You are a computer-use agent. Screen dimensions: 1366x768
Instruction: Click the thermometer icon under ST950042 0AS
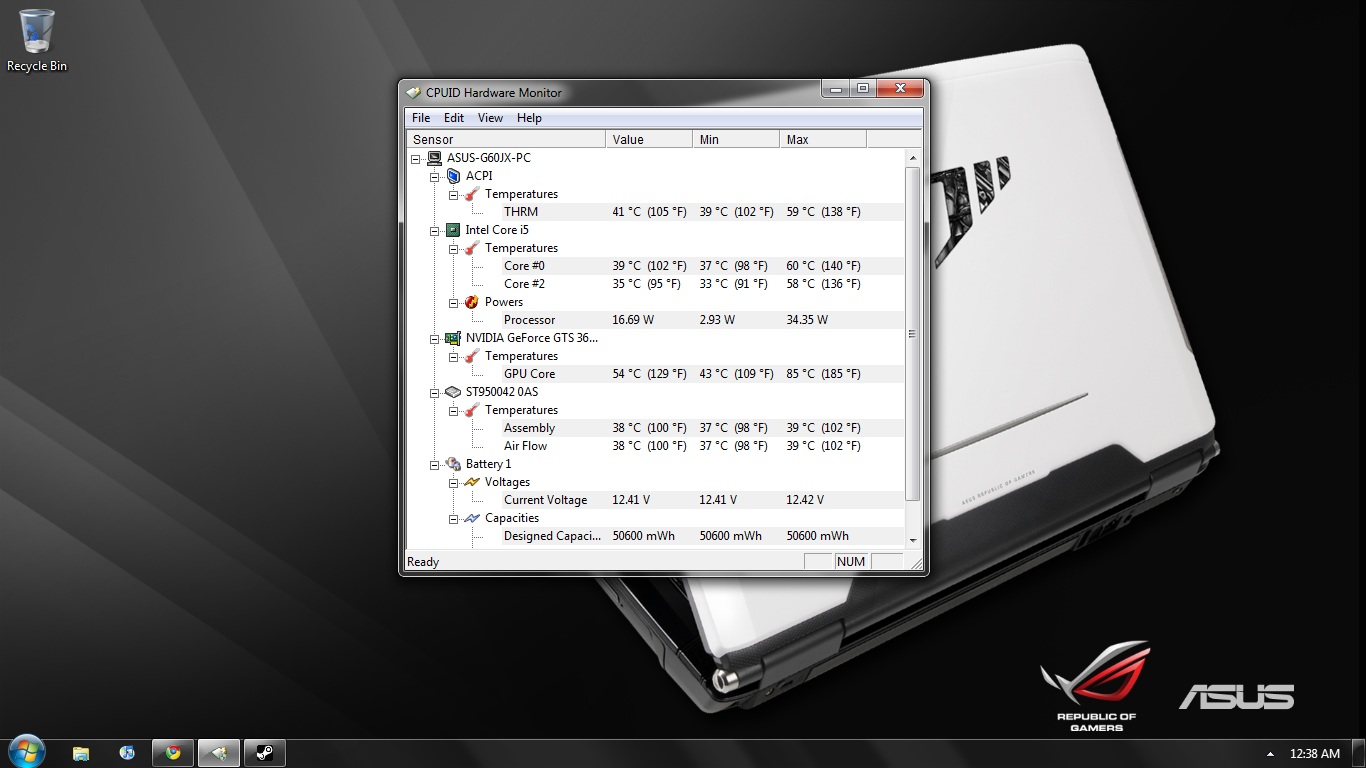(472, 410)
